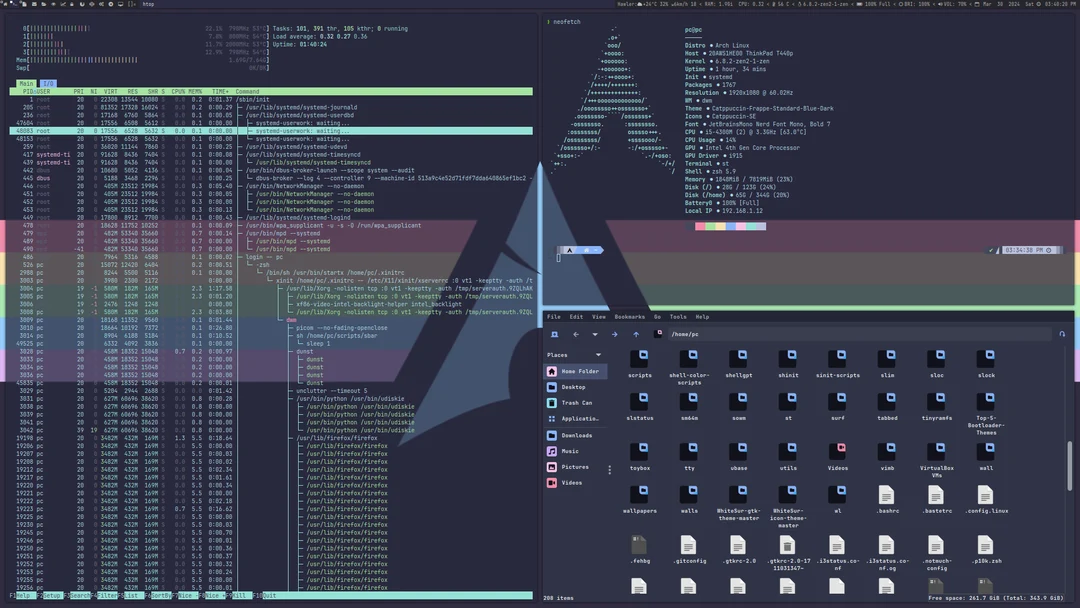The image size is (1080, 608).
Task: Open the location history dropdown in the toolbar
Action: 594,333
